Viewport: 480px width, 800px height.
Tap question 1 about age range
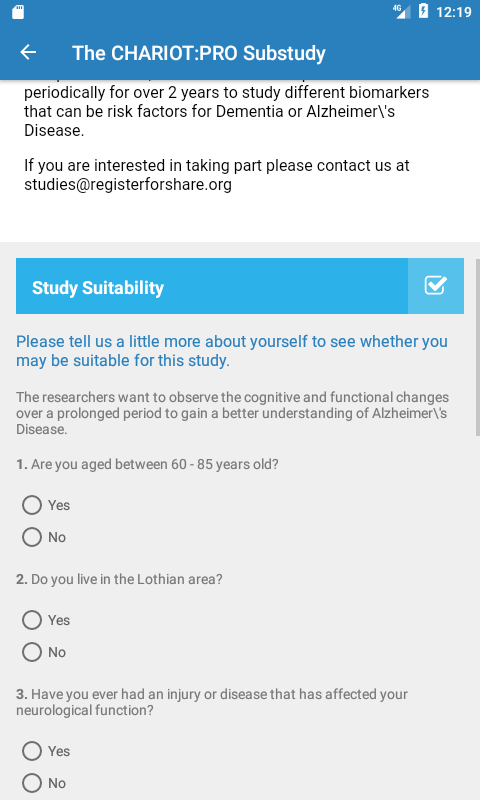pyautogui.click(x=147, y=464)
